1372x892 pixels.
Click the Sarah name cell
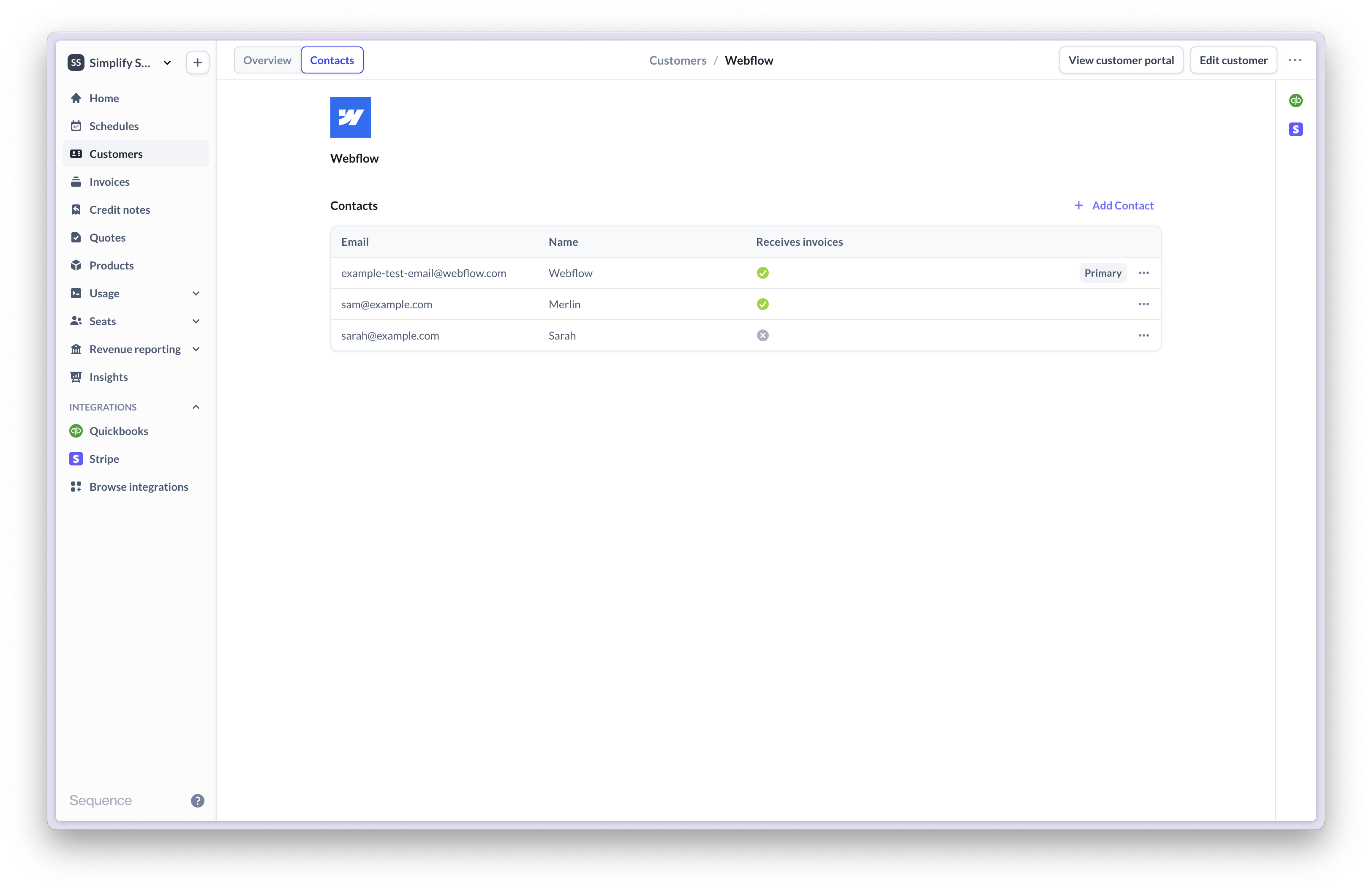[x=562, y=335]
